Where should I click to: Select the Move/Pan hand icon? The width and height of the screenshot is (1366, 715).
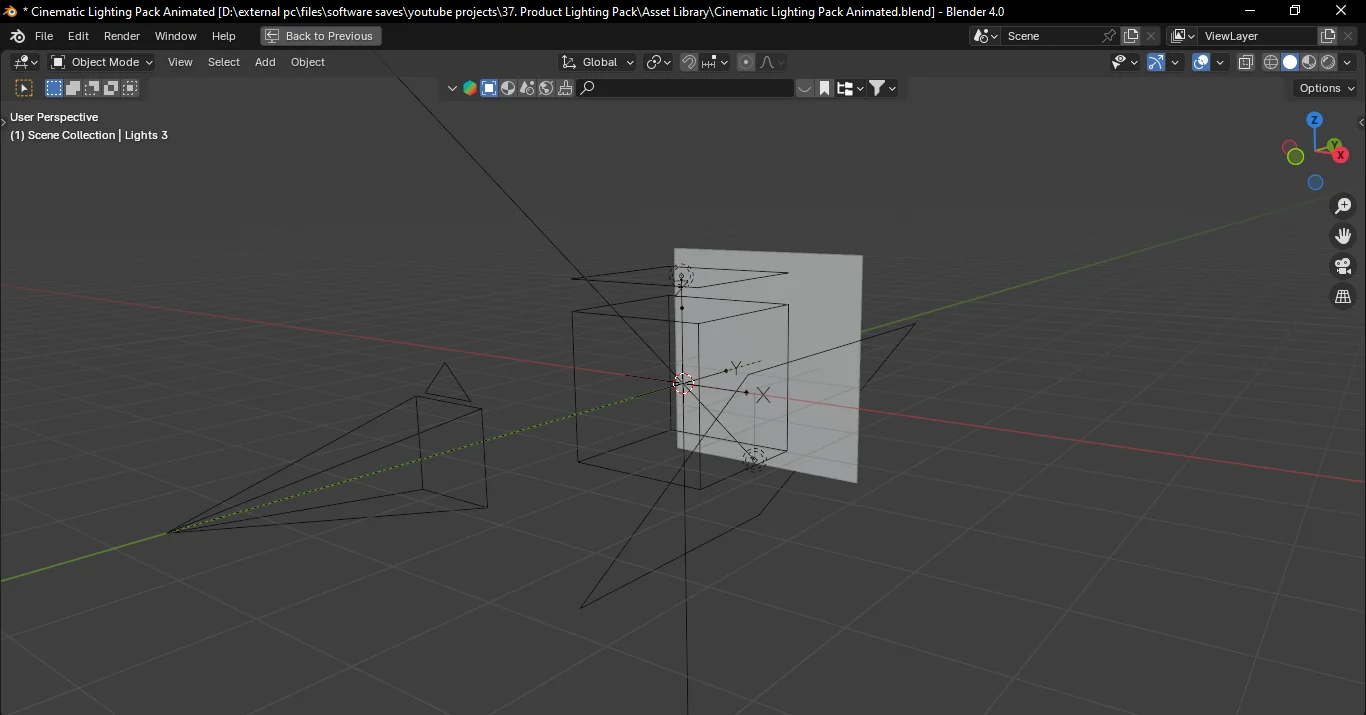tap(1343, 236)
